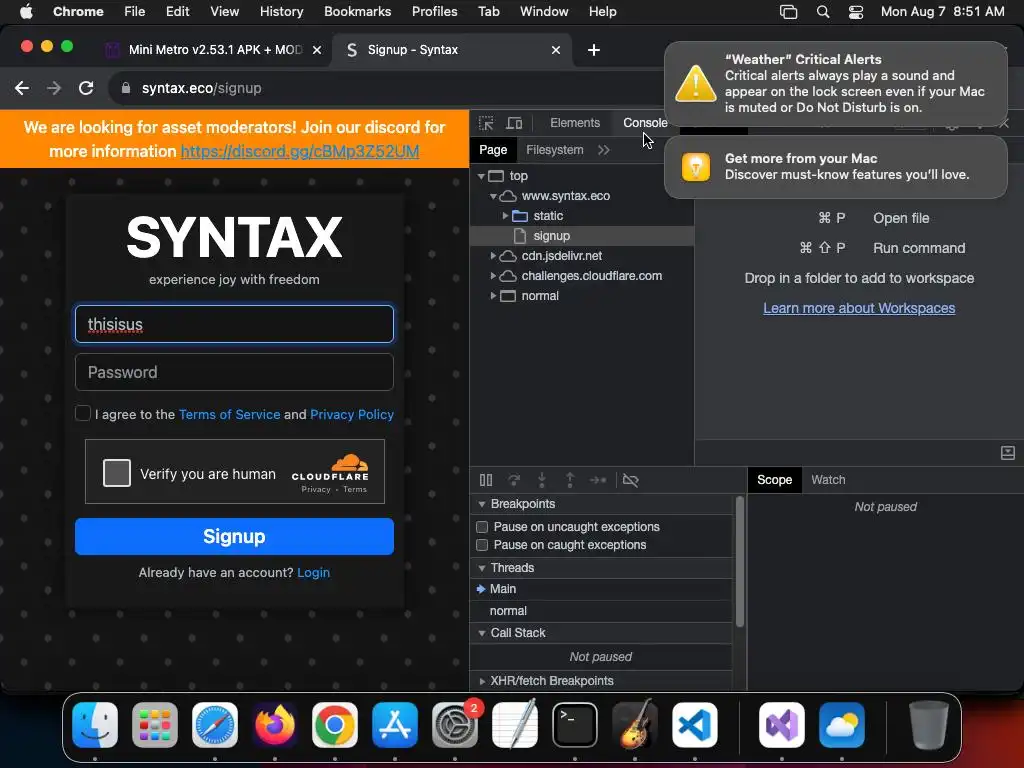Open Launchpad from the dock
Viewport: 1024px width, 768px height.
(x=155, y=725)
